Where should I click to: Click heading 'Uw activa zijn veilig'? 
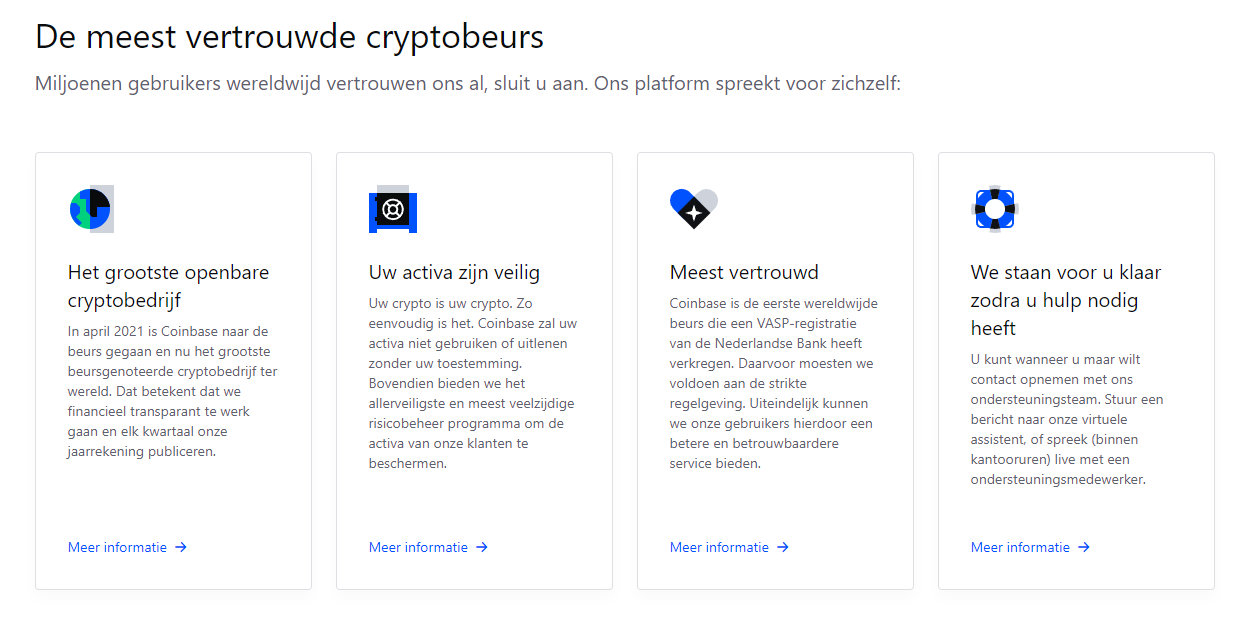(x=454, y=272)
